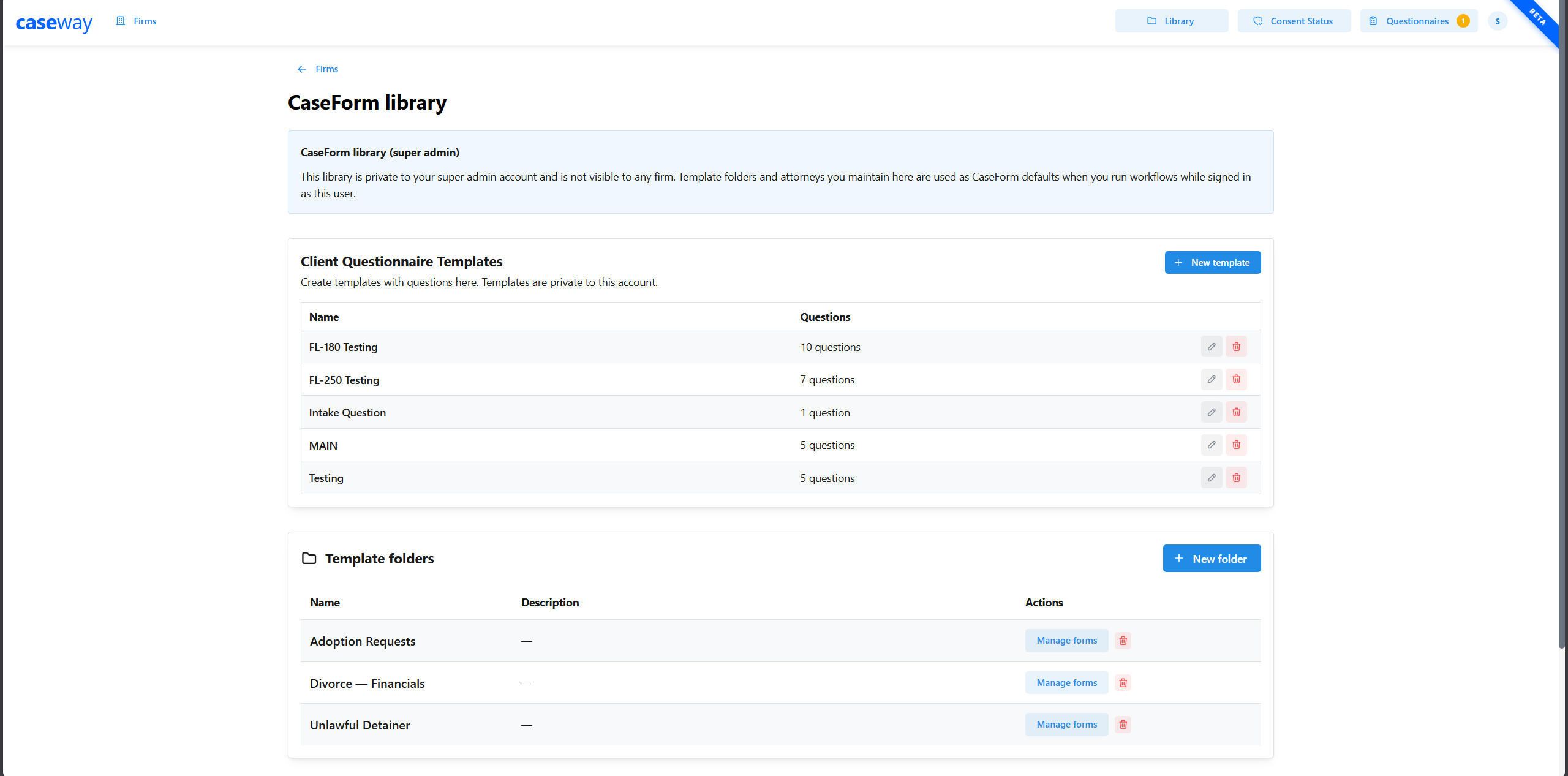This screenshot has width=1568, height=776.
Task: Create a New template
Action: 1212,263
